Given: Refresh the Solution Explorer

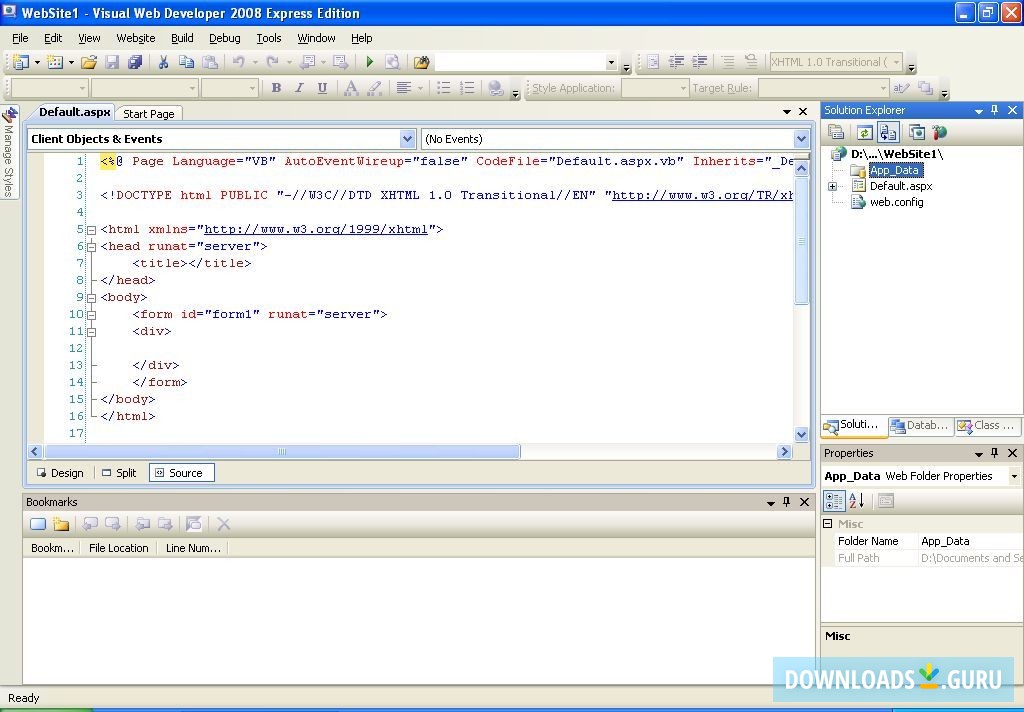Looking at the screenshot, I should coord(864,132).
